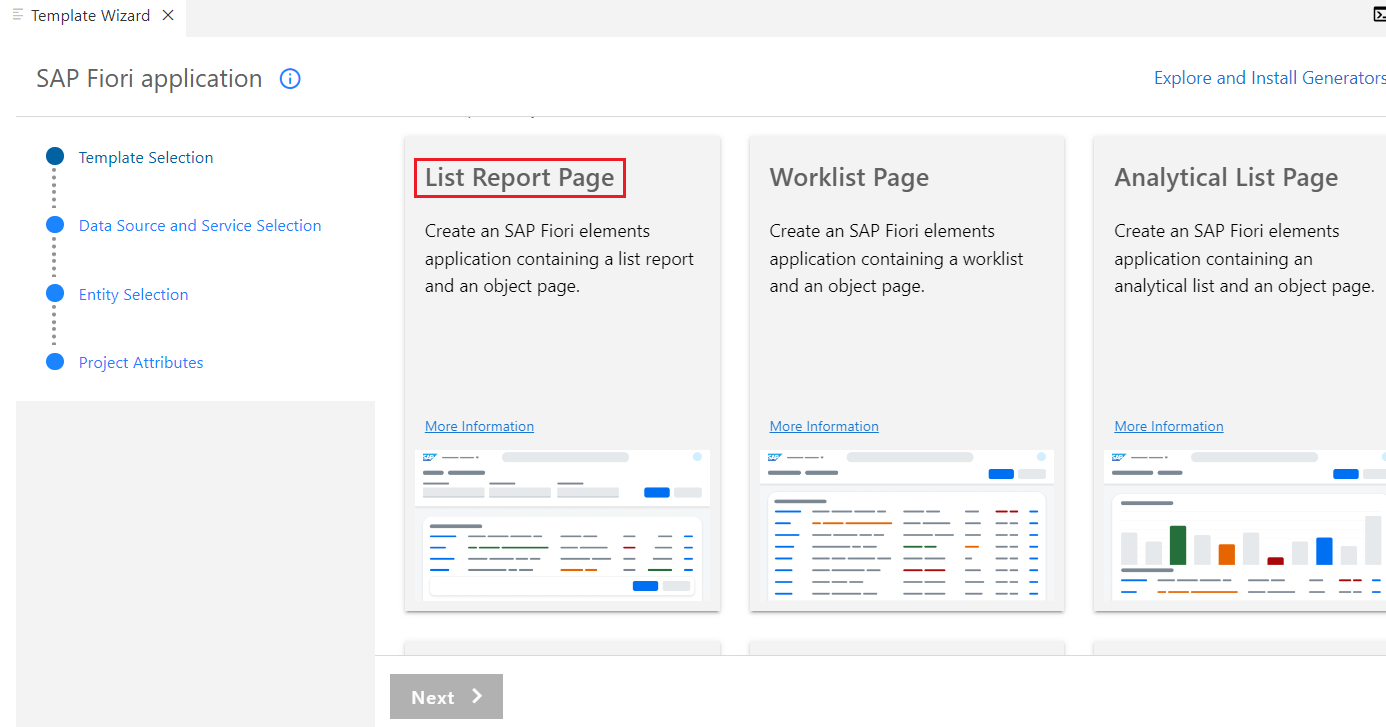The width and height of the screenshot is (1386, 727).
Task: Click the Entity Selection step circle
Action: [x=55, y=293]
